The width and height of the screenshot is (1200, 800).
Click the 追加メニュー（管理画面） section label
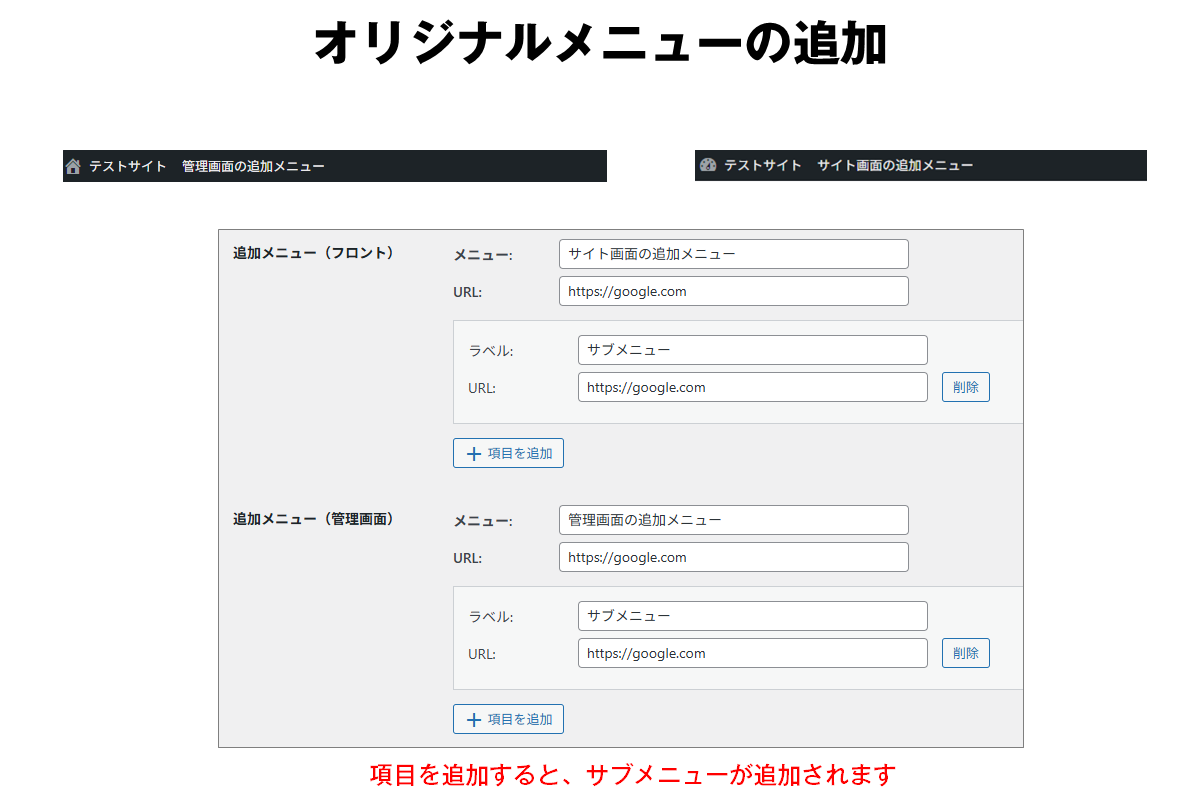(x=314, y=519)
